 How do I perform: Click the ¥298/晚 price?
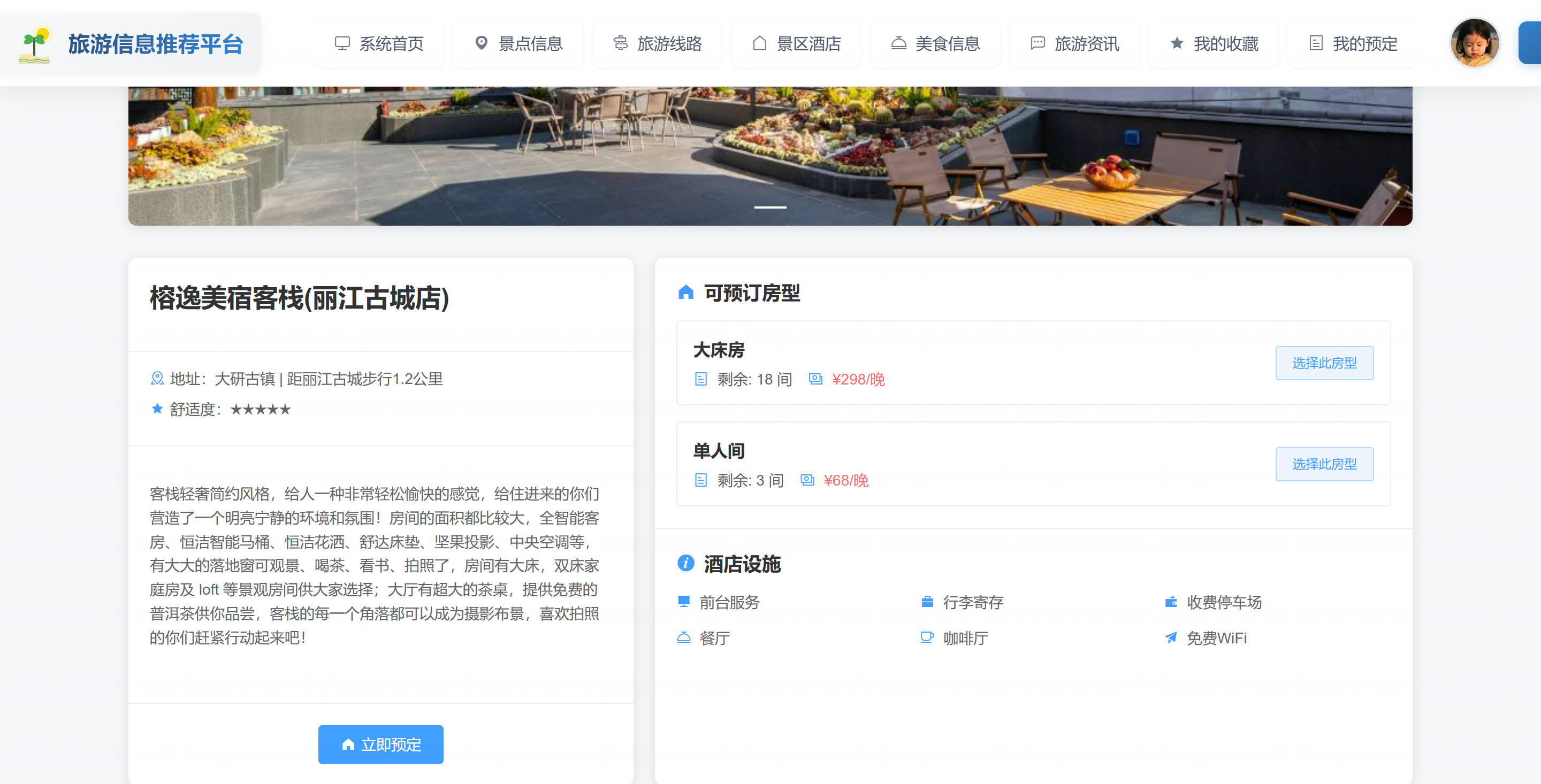(858, 380)
